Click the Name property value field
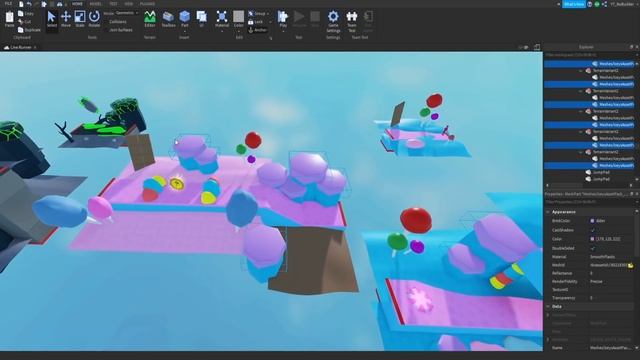 612,348
